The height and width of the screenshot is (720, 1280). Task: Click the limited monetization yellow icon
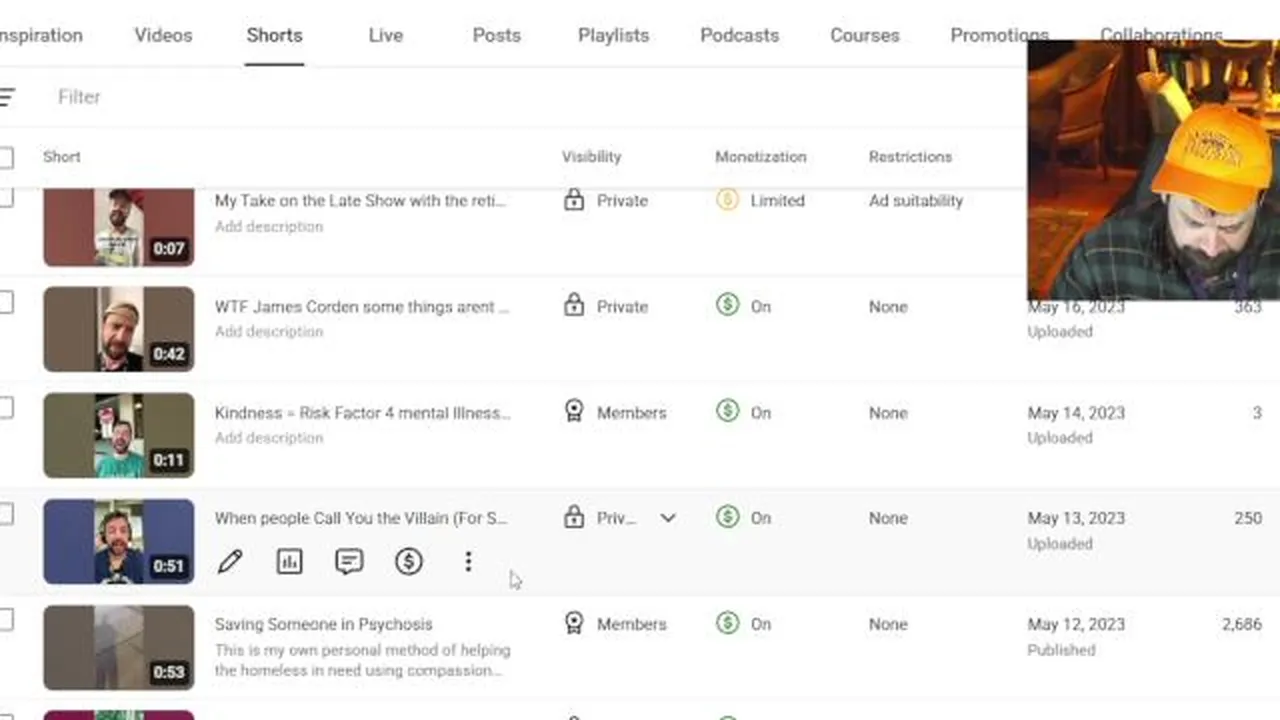click(x=728, y=200)
